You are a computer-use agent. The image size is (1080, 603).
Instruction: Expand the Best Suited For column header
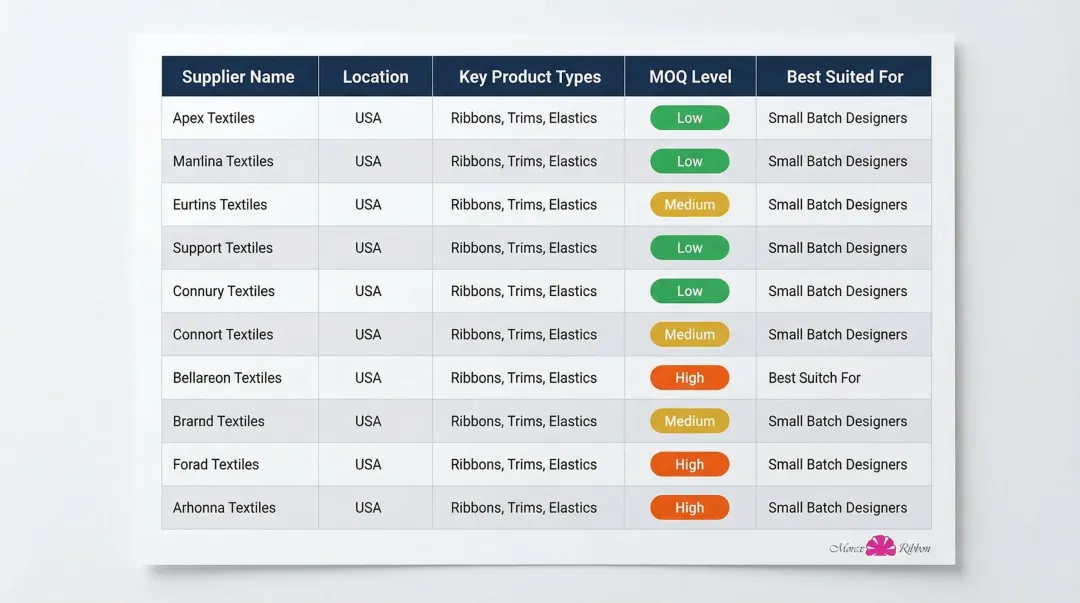(843, 76)
